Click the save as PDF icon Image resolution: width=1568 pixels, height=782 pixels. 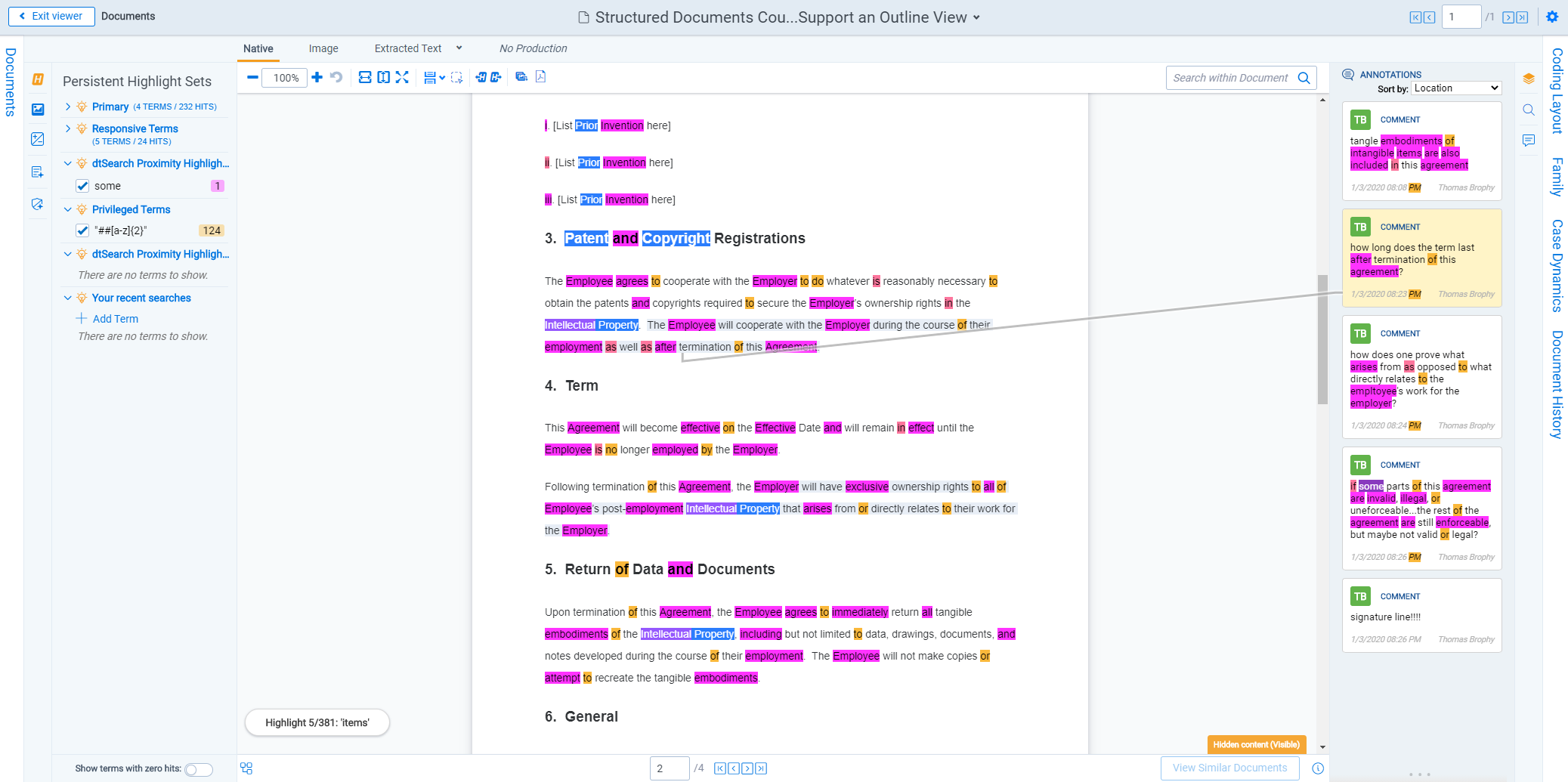541,76
